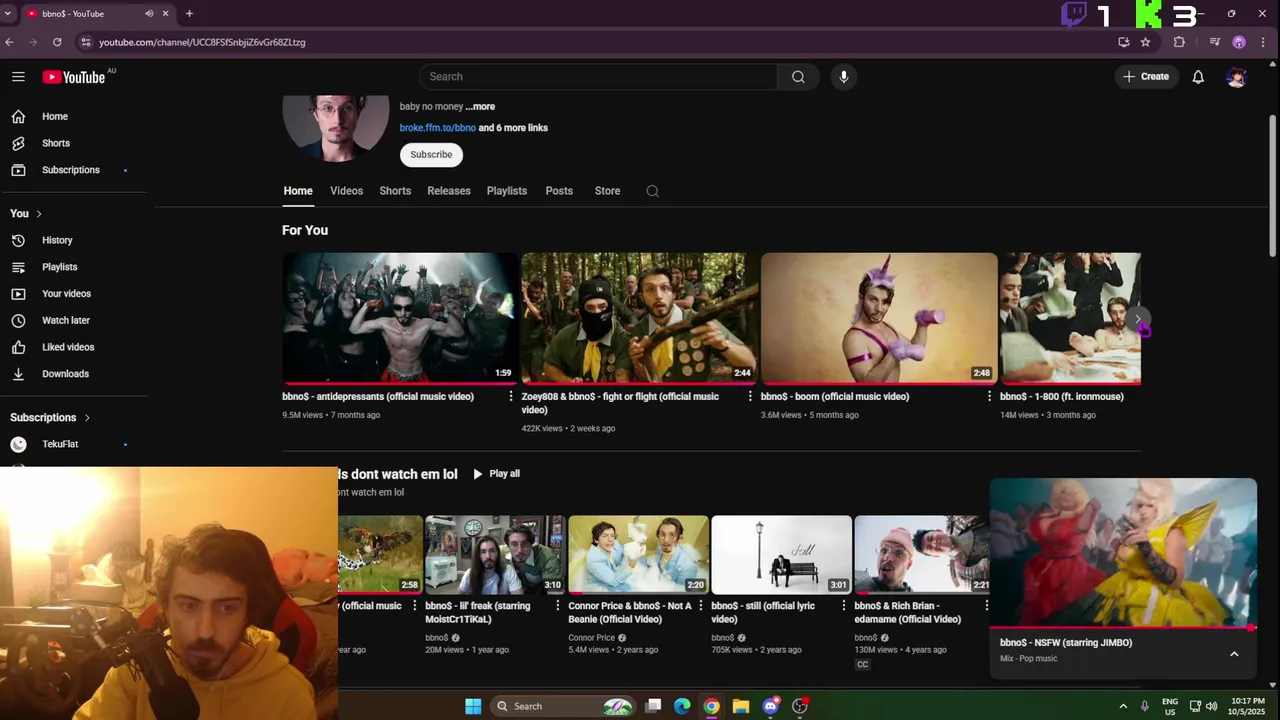Switch to the Store channel tab
The image size is (1280, 720).
coord(607,191)
